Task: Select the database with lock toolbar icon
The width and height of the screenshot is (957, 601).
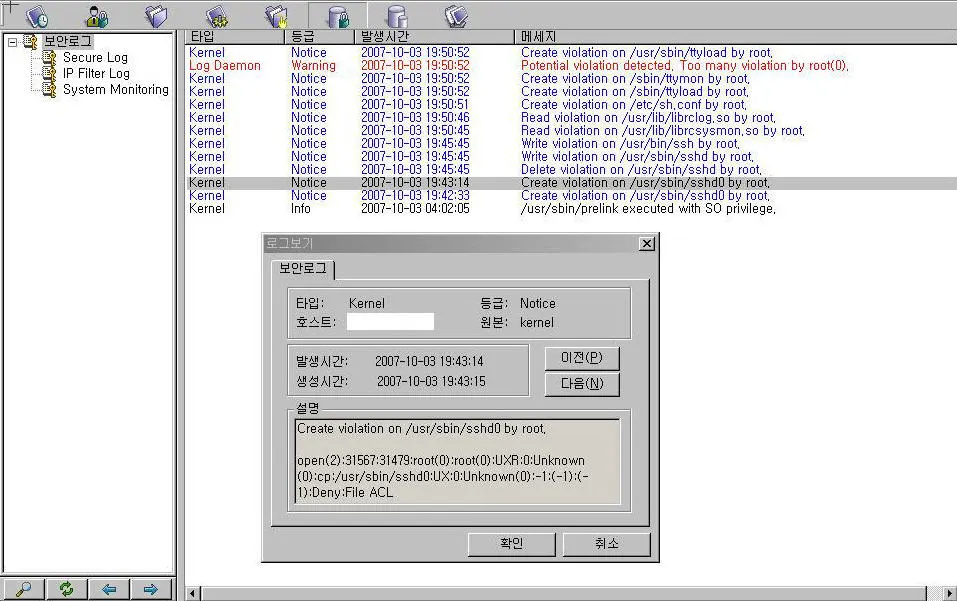Action: tap(337, 16)
